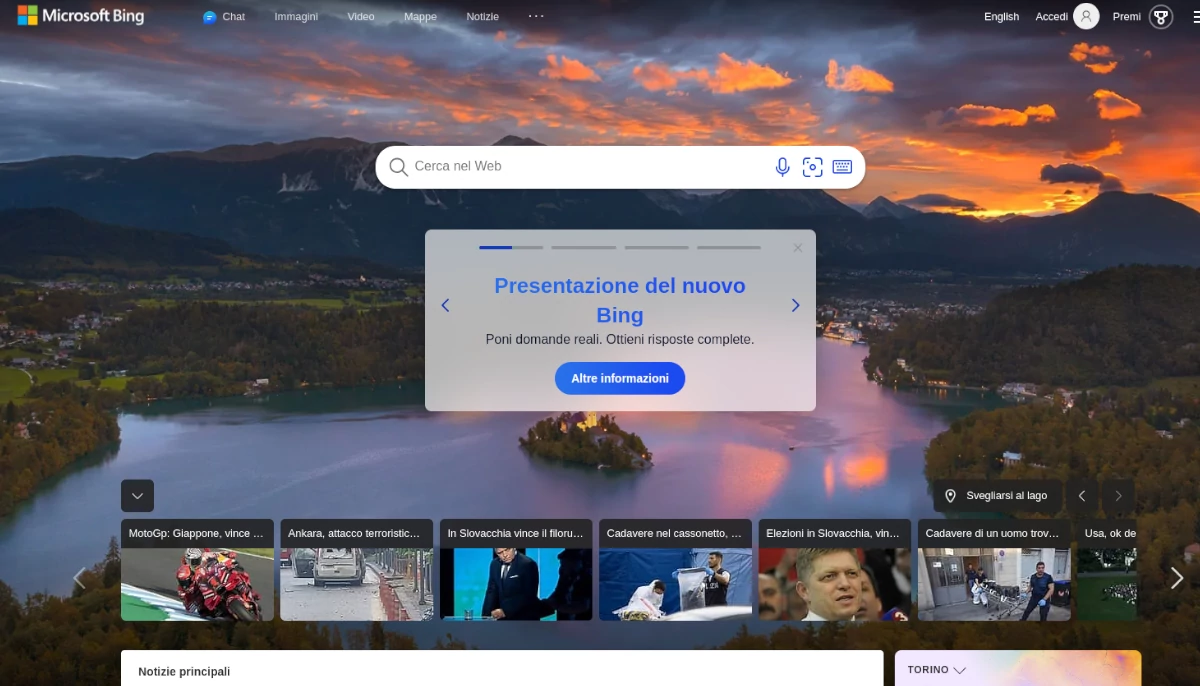Expand the TORINO location dropdown
The width and height of the screenshot is (1200, 686).
point(937,670)
